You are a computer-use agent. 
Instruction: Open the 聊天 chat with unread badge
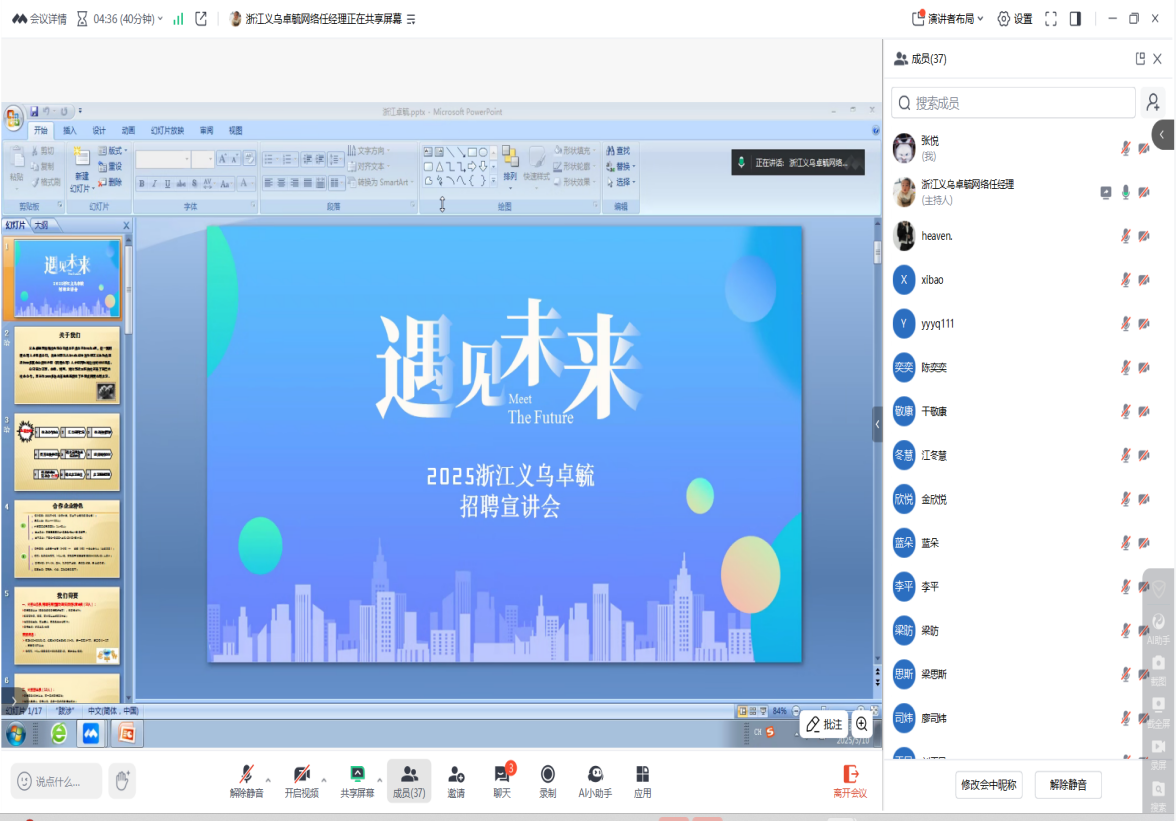[502, 781]
